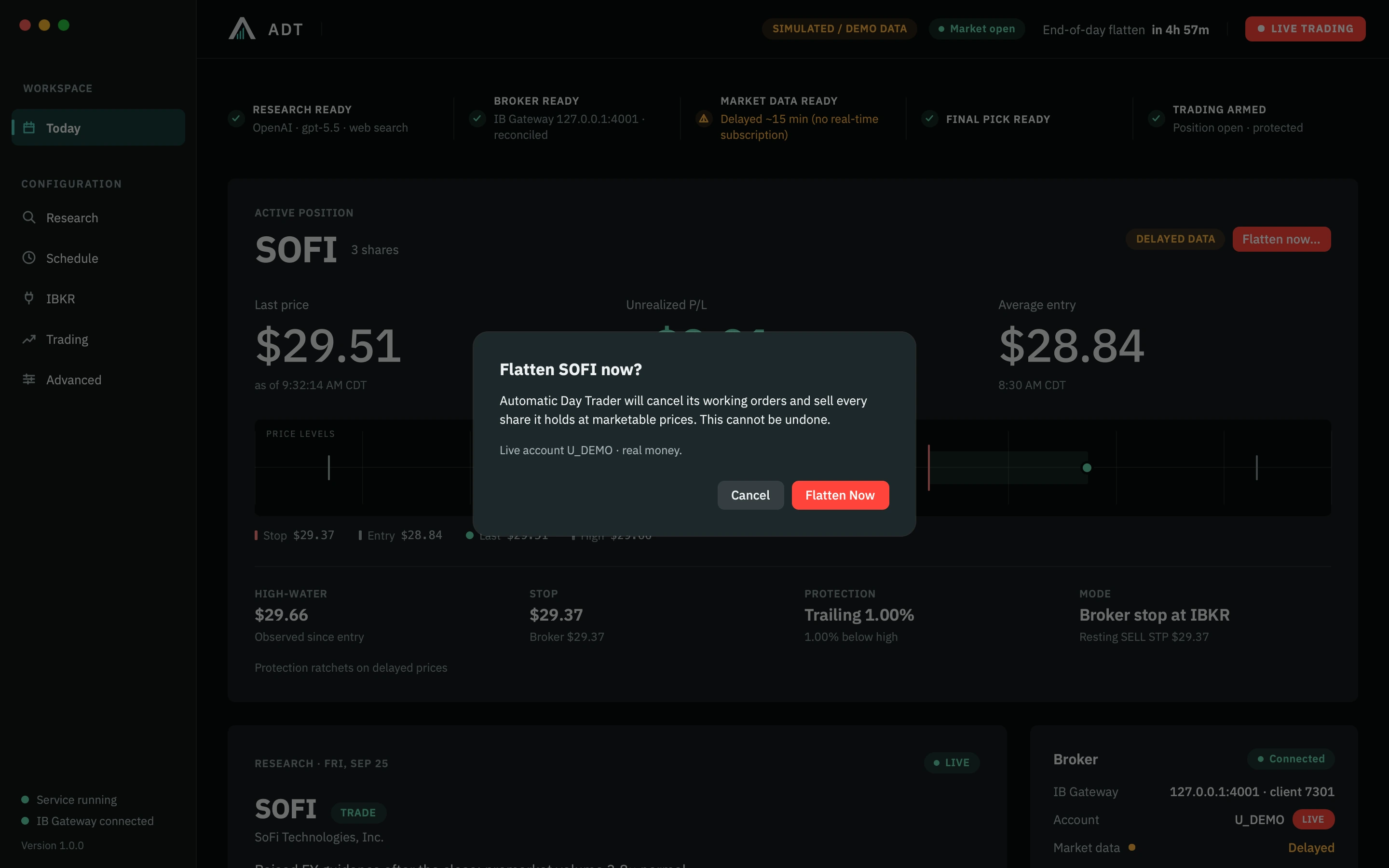
Task: Click the red stop marker on the price levels bar
Action: point(929,467)
